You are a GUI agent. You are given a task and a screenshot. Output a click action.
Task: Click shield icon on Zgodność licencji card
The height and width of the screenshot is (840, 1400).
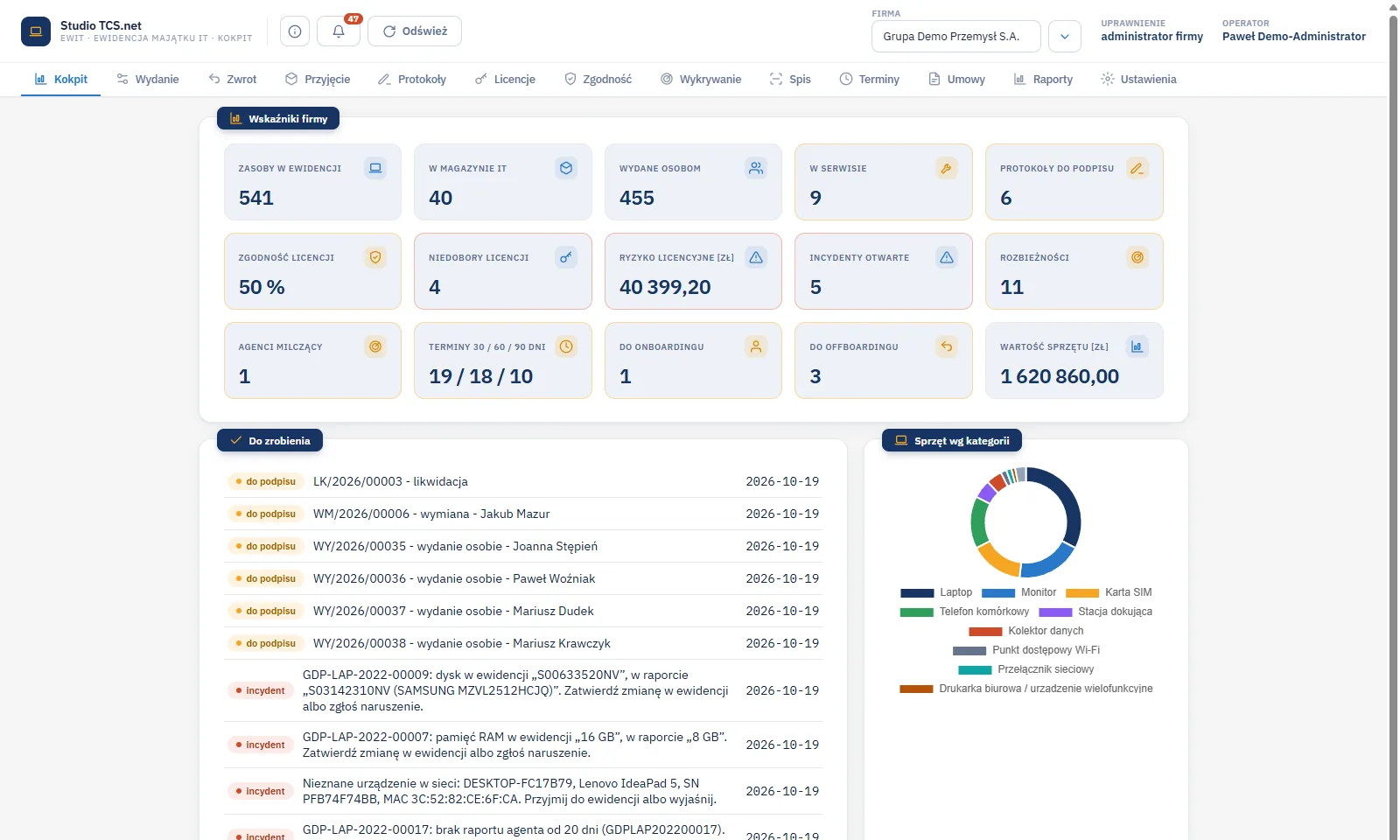pyautogui.click(x=375, y=257)
